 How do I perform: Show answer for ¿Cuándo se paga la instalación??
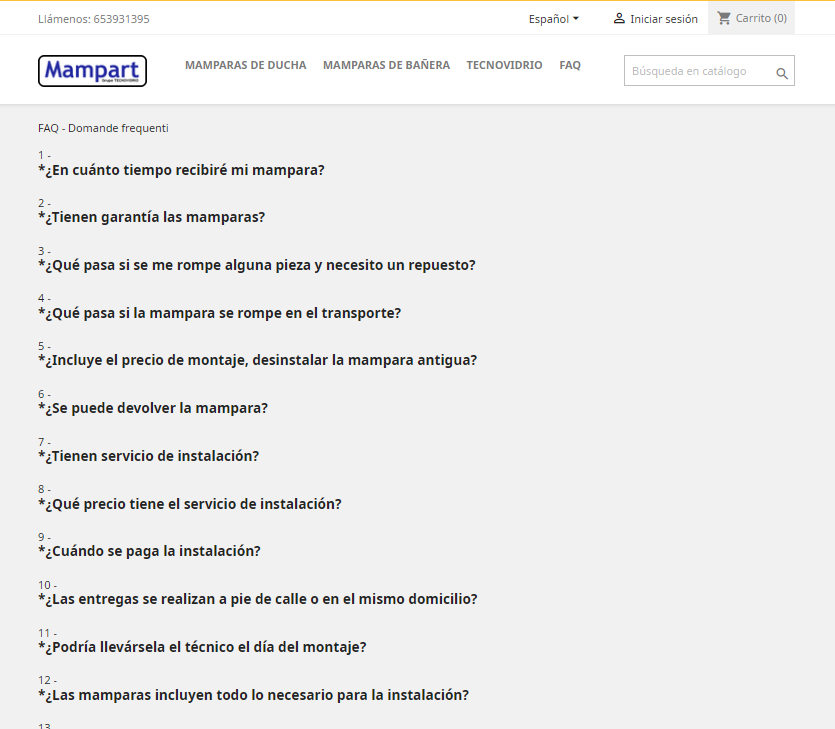(149, 551)
